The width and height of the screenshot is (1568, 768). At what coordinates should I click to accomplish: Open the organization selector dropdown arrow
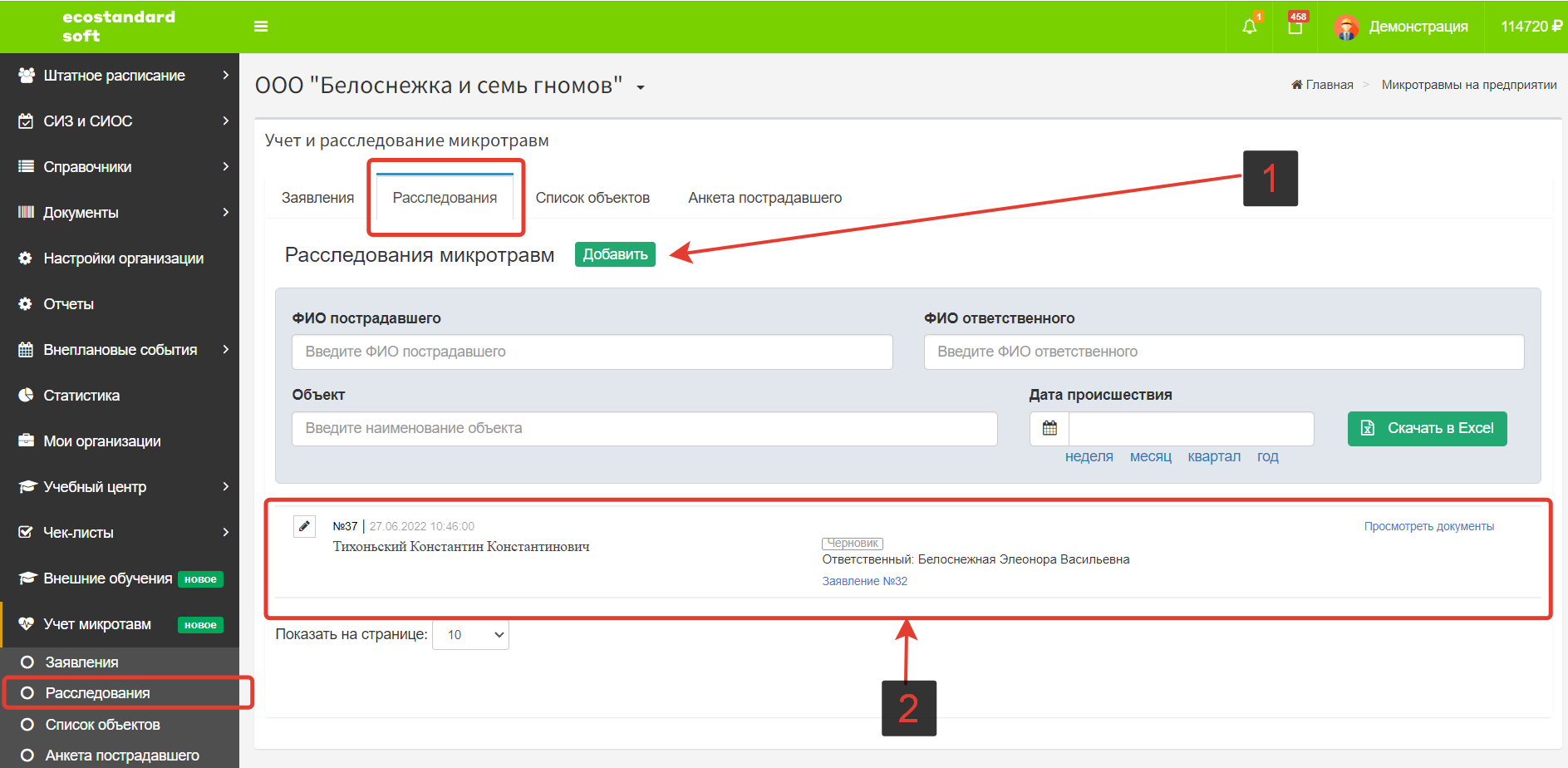click(641, 87)
